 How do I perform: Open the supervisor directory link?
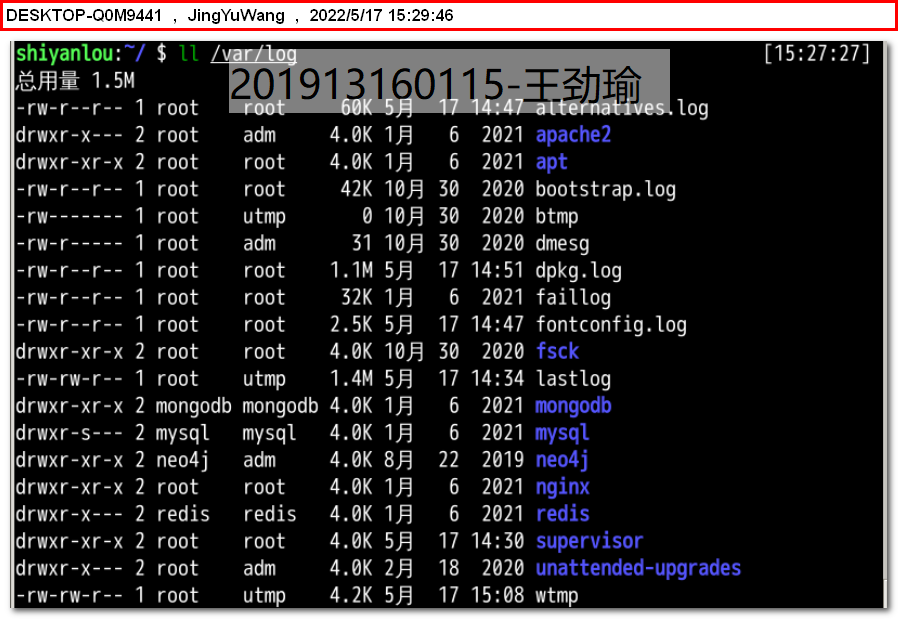(x=588, y=541)
